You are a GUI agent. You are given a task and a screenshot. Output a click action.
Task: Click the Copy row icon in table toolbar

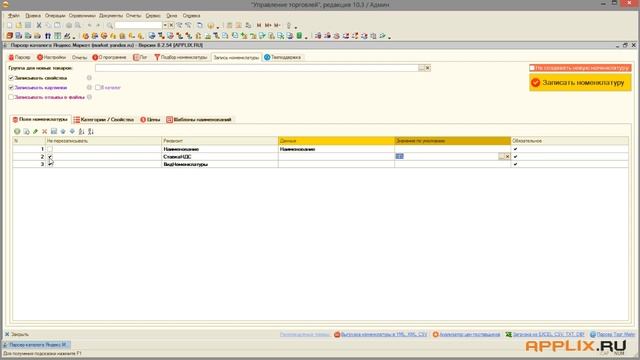coord(27,131)
